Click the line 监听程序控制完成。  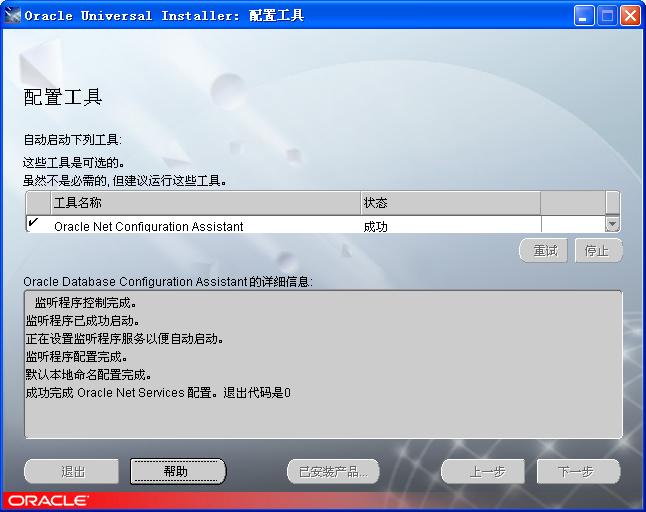coord(85,303)
